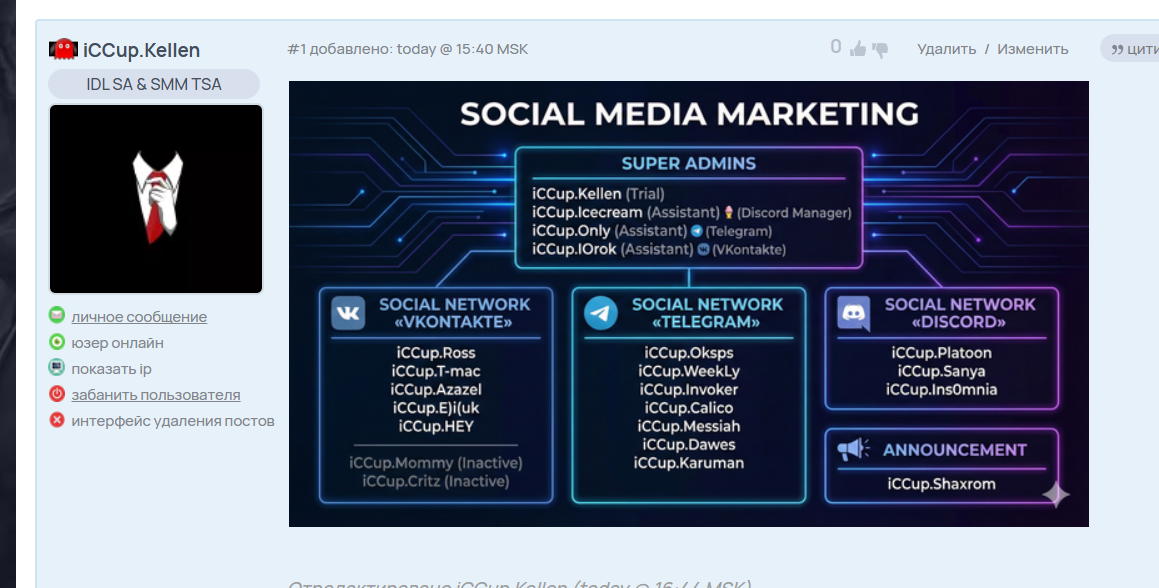The height and width of the screenshot is (588, 1159).
Task: Click the red ghost icon beside iCCup.Kellen
Action: tap(63, 50)
